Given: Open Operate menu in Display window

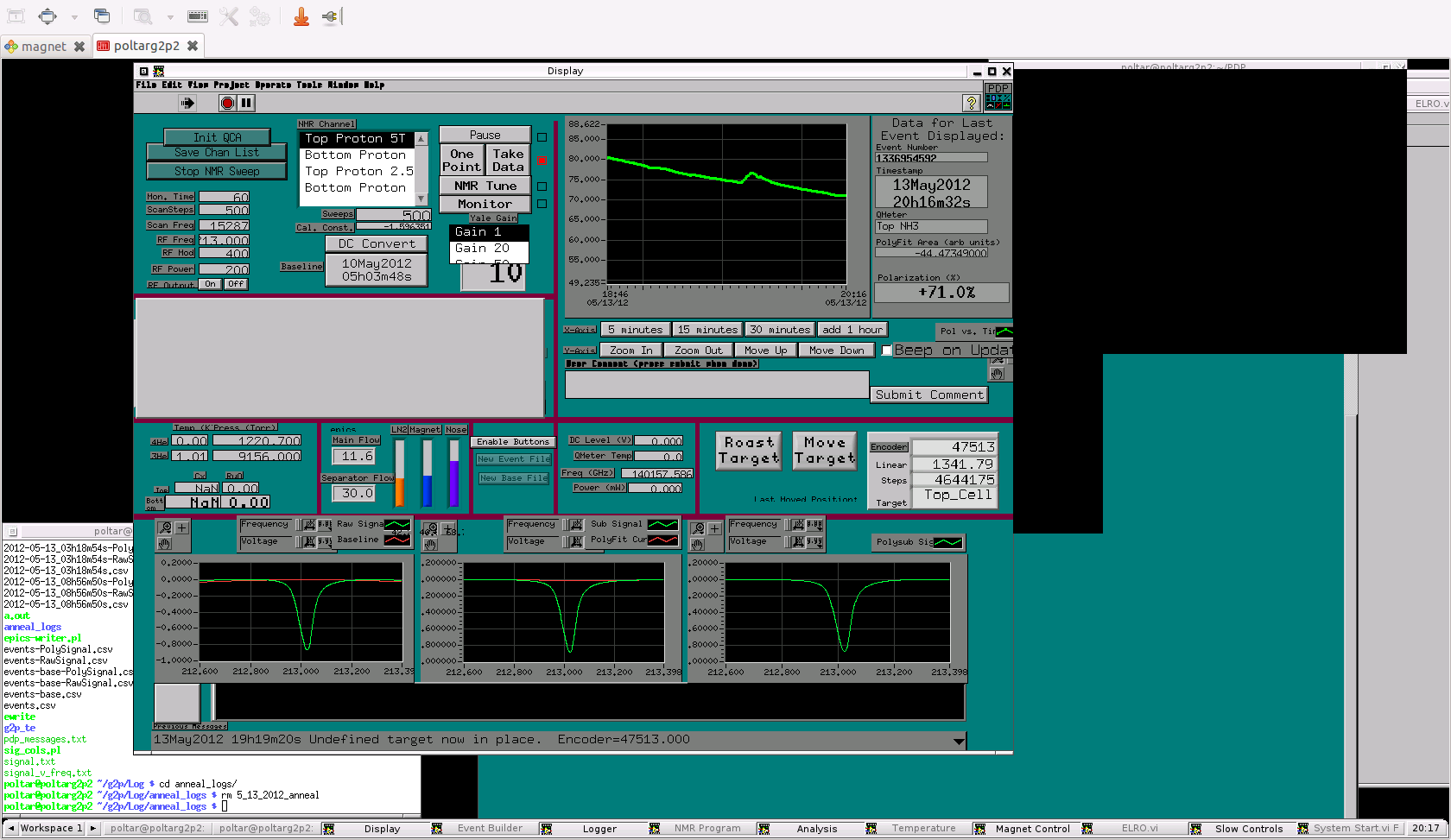Looking at the screenshot, I should coord(273,85).
